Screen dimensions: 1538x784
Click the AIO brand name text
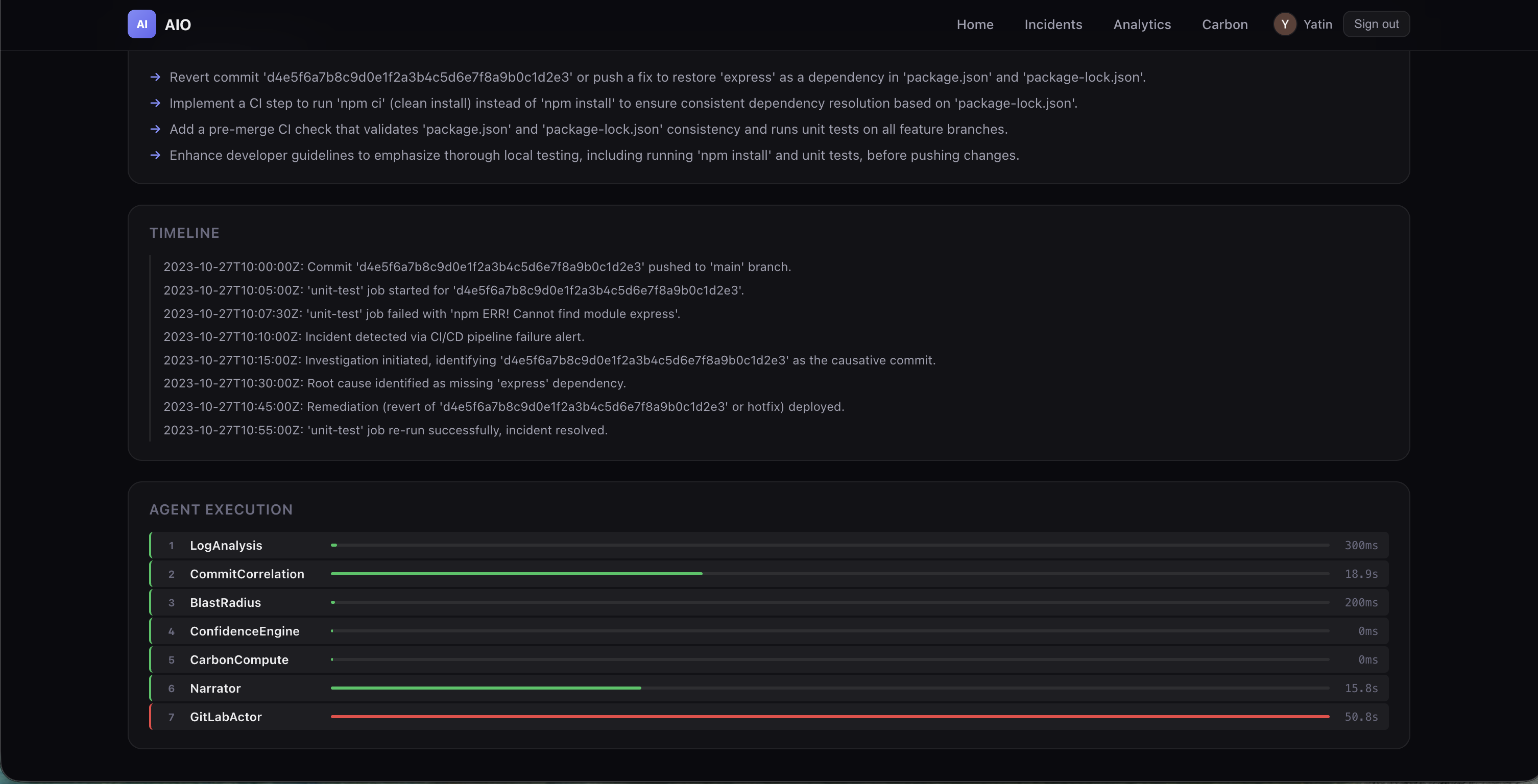pyautogui.click(x=177, y=24)
